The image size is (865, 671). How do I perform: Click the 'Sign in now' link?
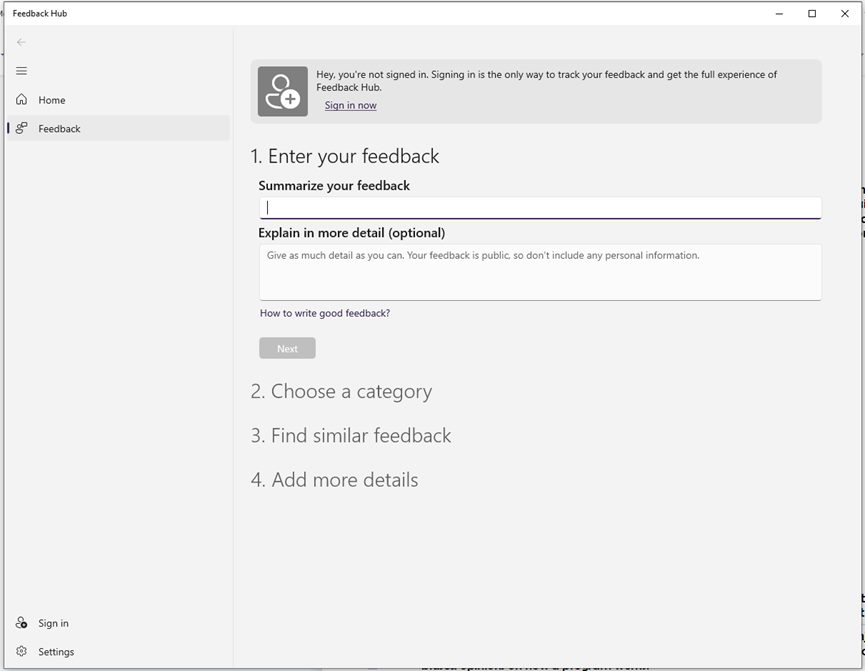pos(350,106)
